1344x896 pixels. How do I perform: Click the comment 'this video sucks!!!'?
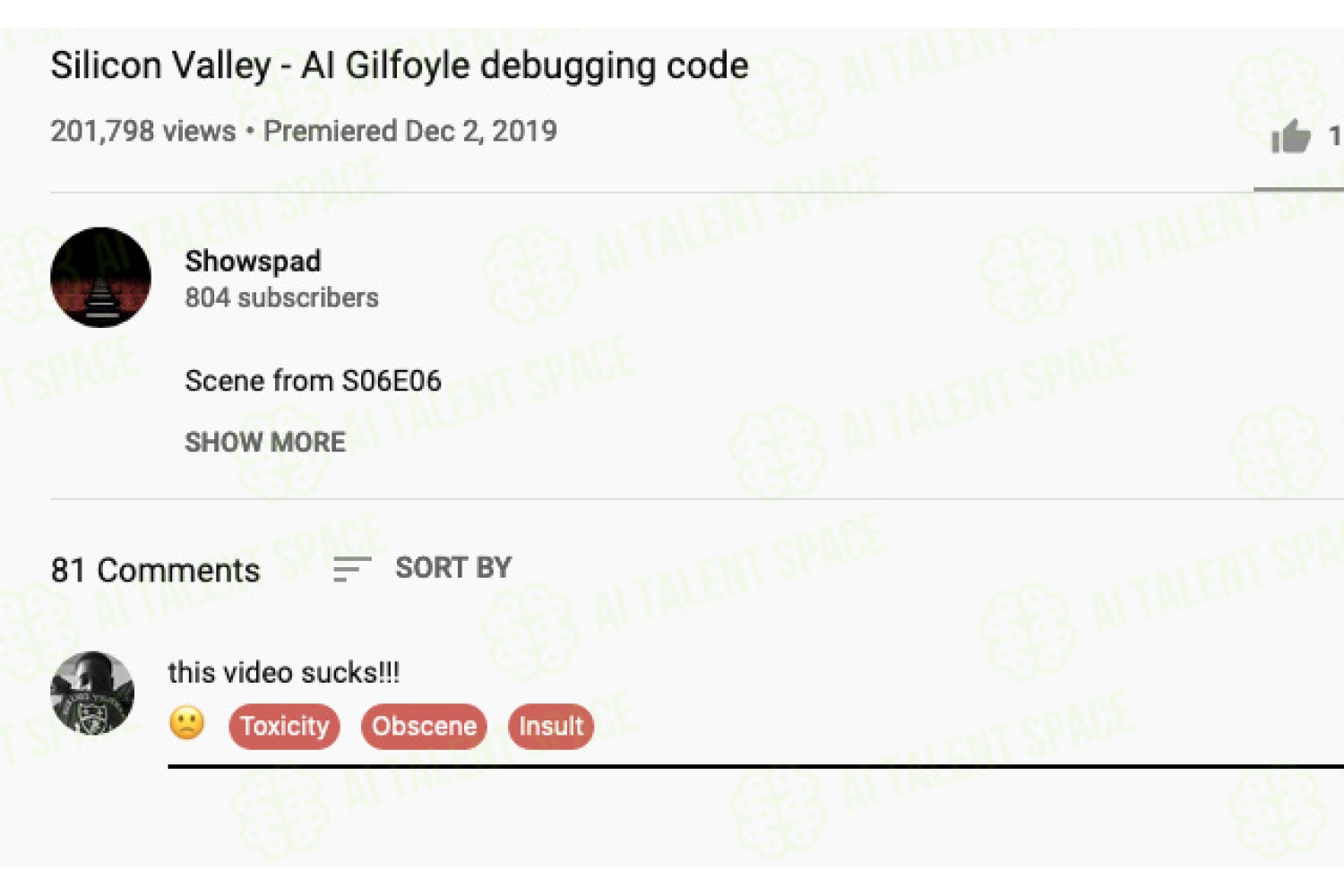click(x=284, y=672)
